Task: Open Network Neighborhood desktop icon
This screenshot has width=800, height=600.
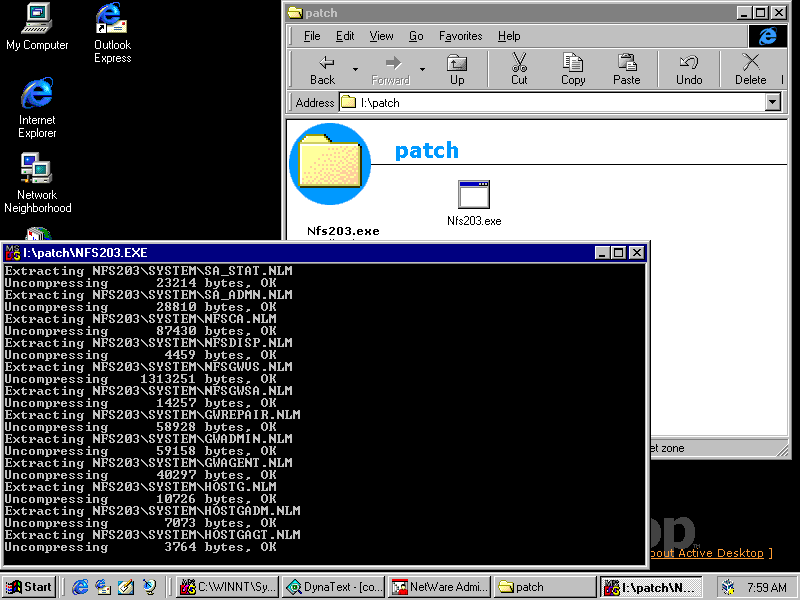Action: coord(37,183)
